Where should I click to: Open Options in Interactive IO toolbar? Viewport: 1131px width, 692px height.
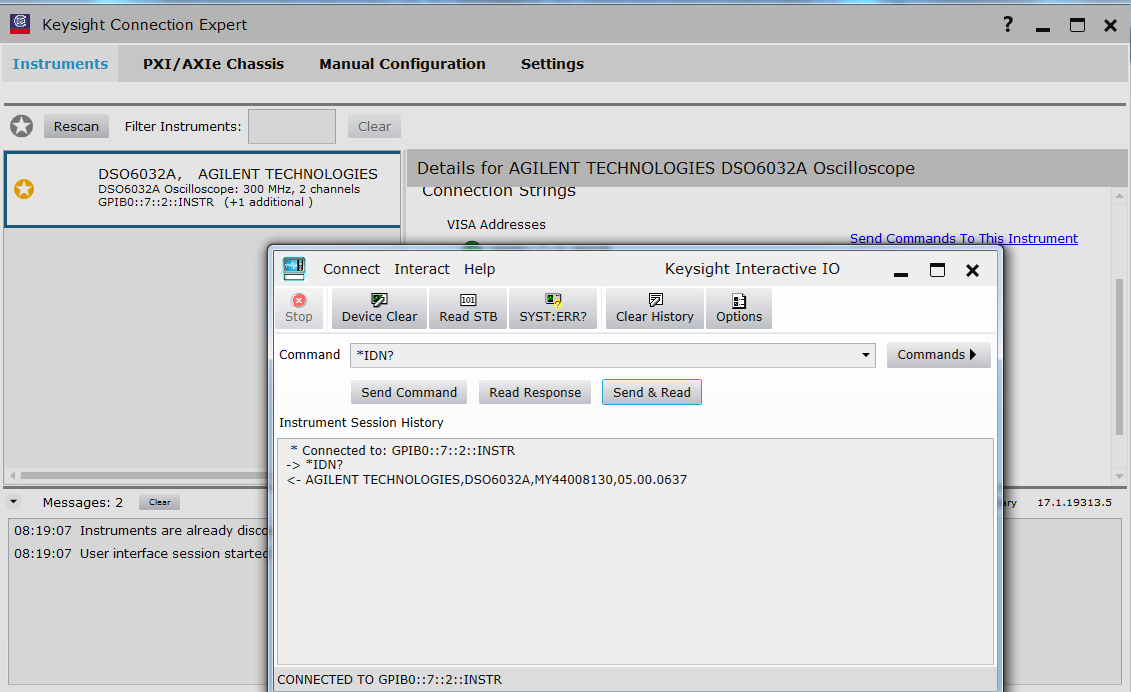(739, 308)
